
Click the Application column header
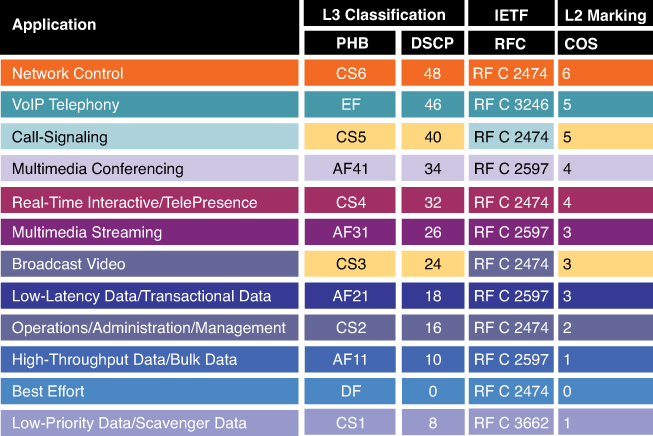(55, 24)
